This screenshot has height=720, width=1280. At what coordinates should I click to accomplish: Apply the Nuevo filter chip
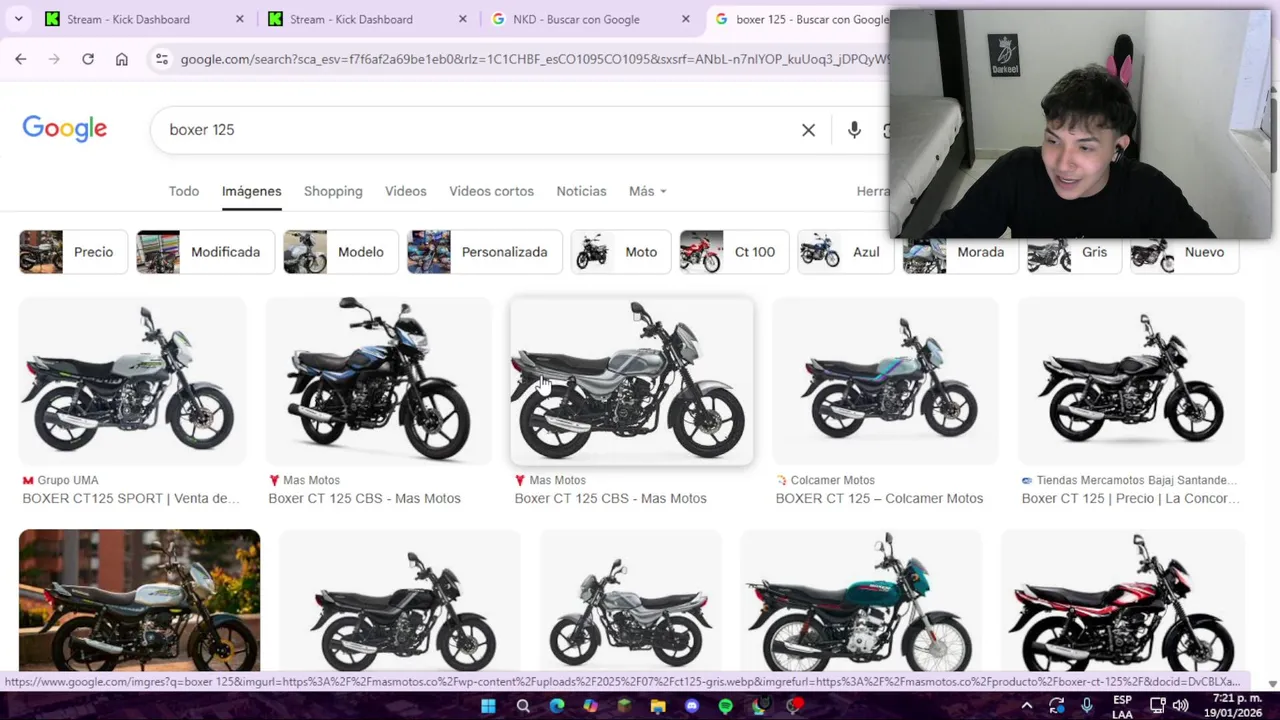(1184, 256)
